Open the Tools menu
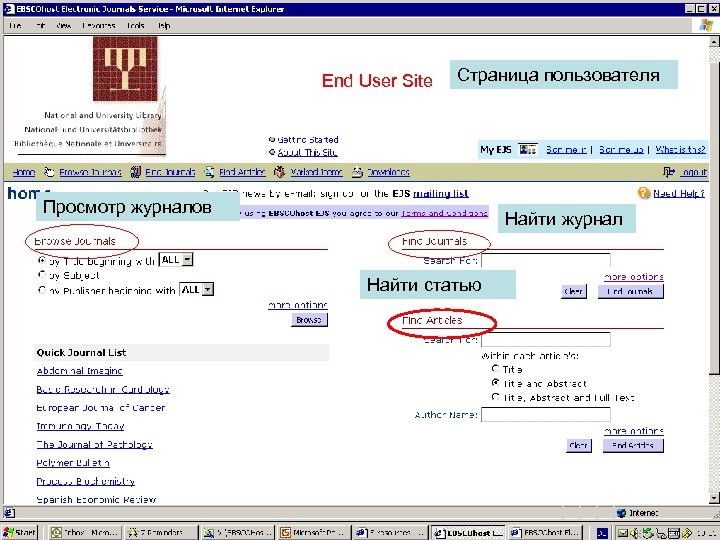Viewport: 720px width, 540px height. 136,25
